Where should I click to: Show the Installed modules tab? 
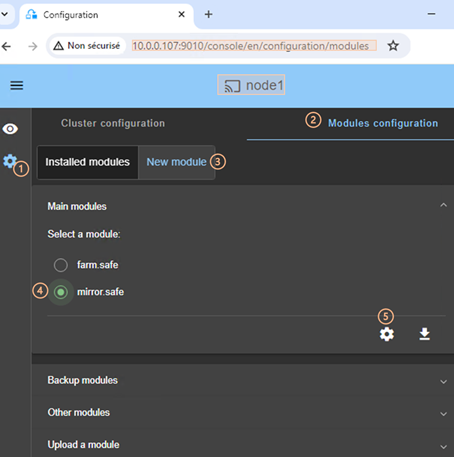[88, 162]
